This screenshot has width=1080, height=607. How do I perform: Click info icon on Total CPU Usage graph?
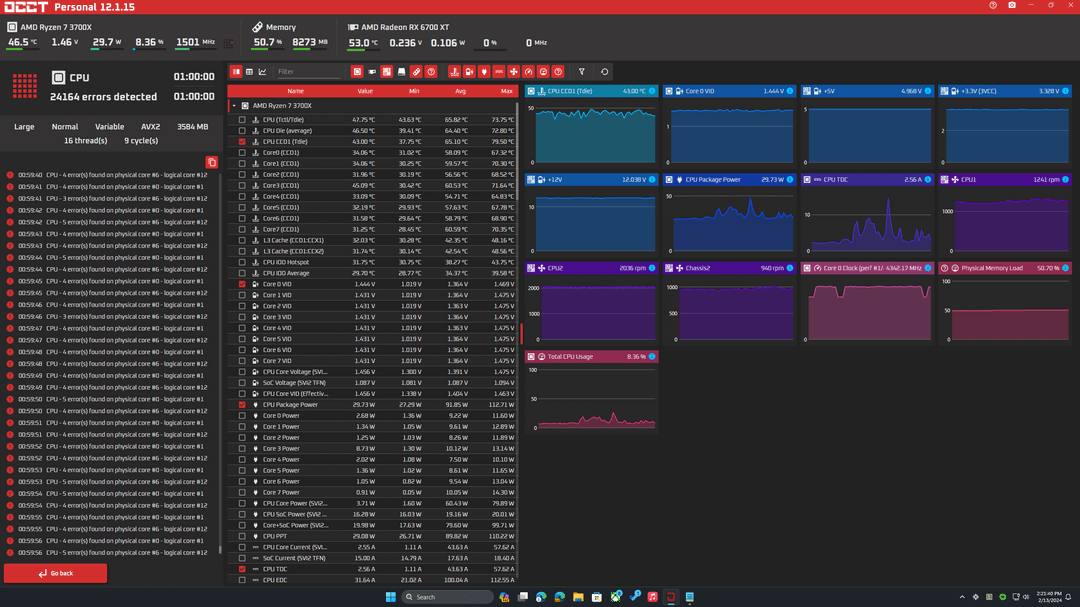click(x=652, y=357)
